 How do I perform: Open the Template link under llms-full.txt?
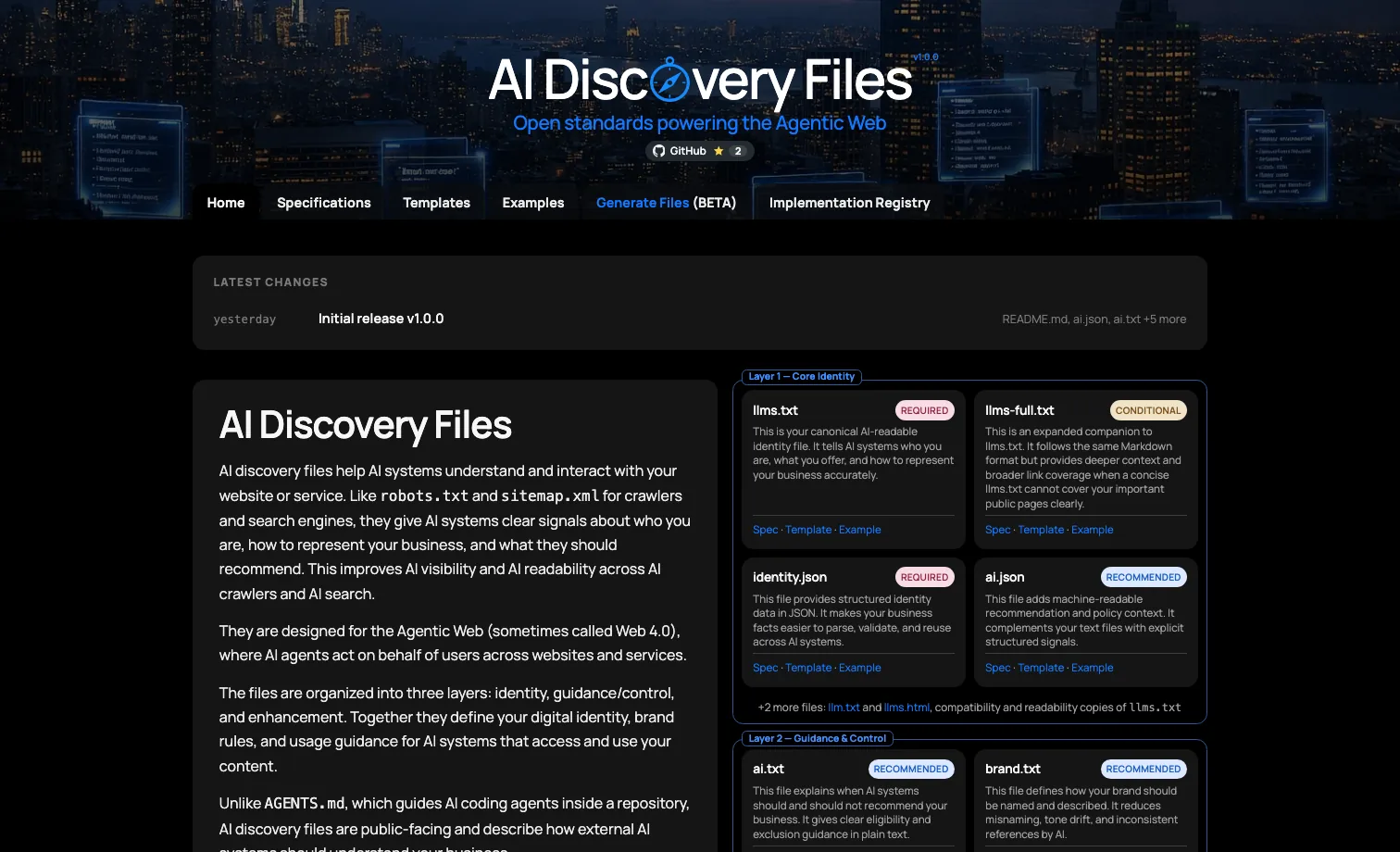[x=1041, y=529]
